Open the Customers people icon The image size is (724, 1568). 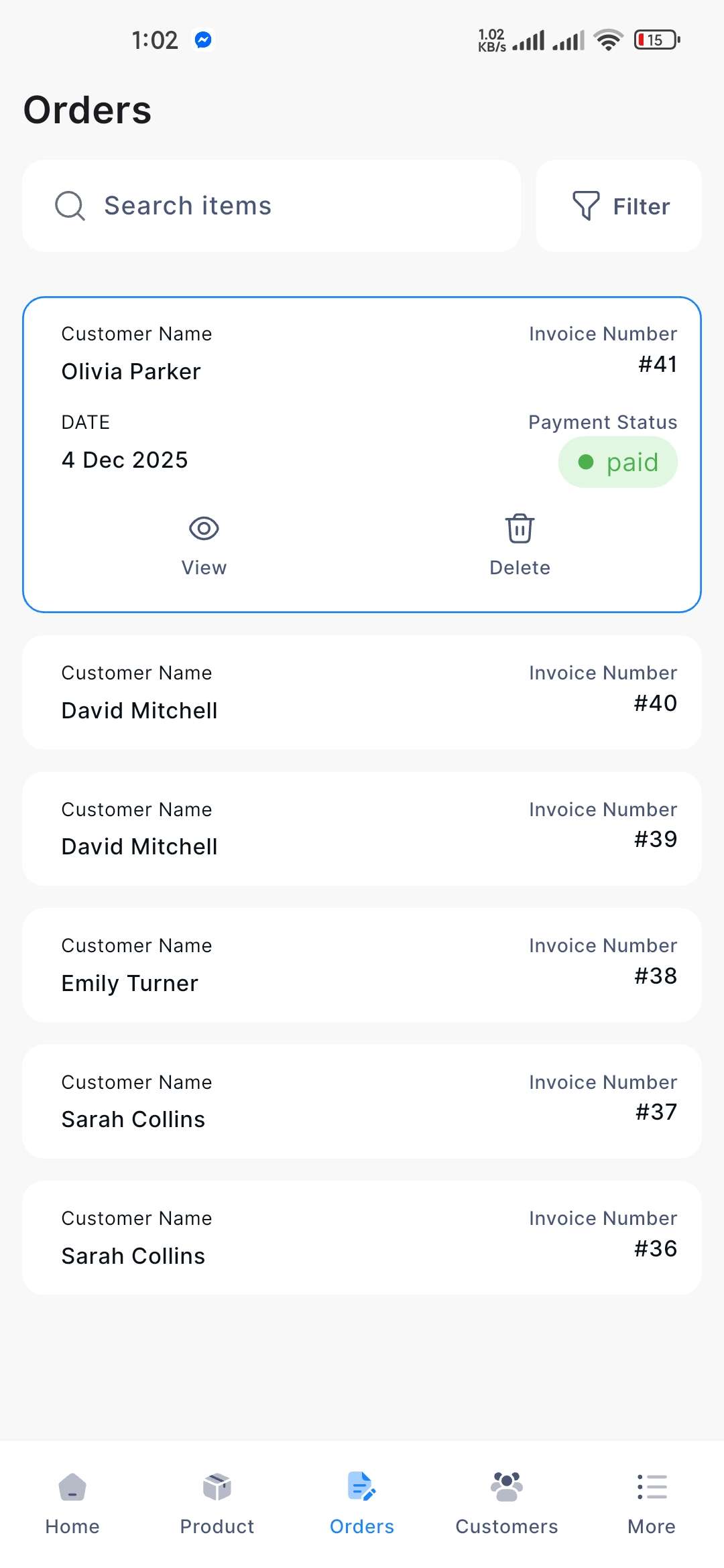point(507,1488)
